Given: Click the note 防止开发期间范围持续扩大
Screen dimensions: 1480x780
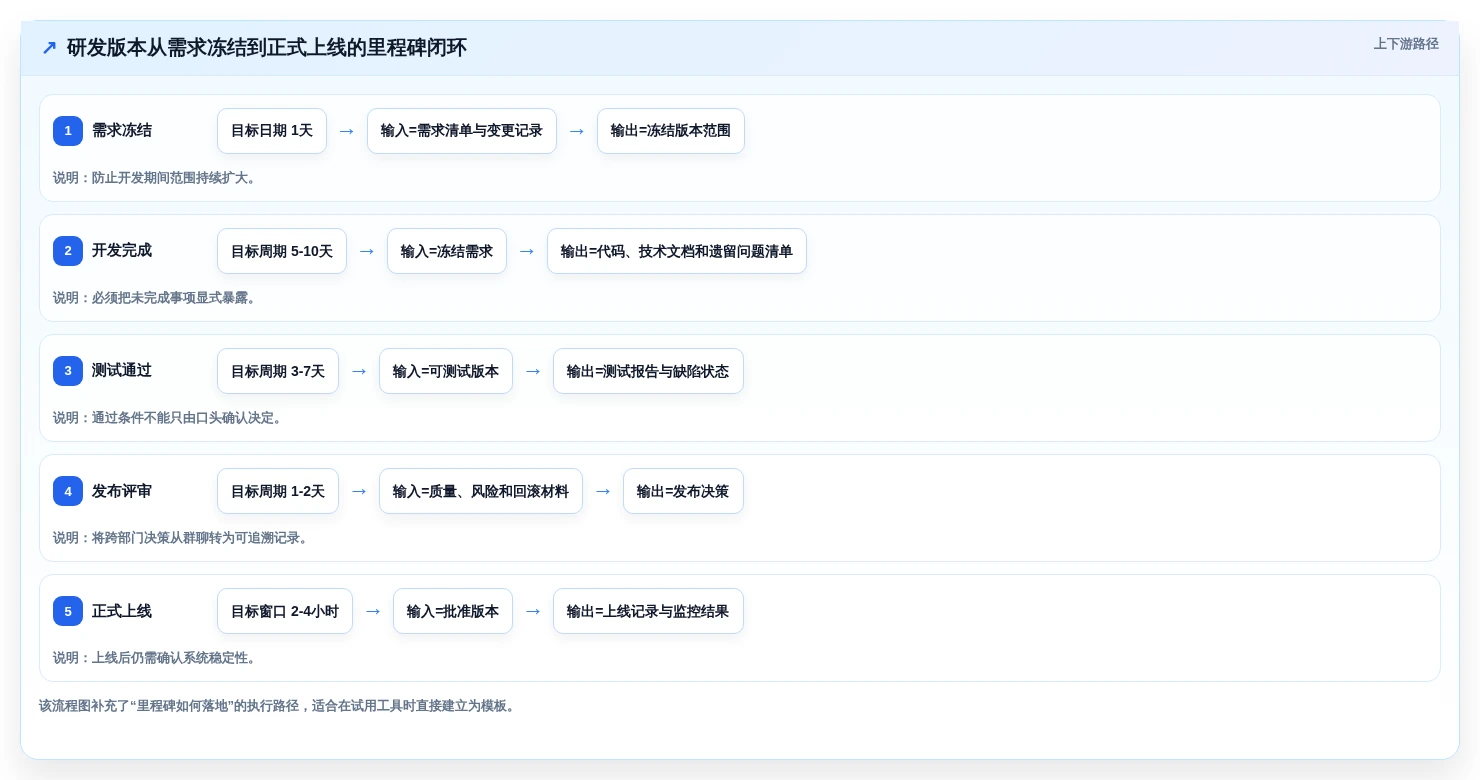Looking at the screenshot, I should [157, 178].
